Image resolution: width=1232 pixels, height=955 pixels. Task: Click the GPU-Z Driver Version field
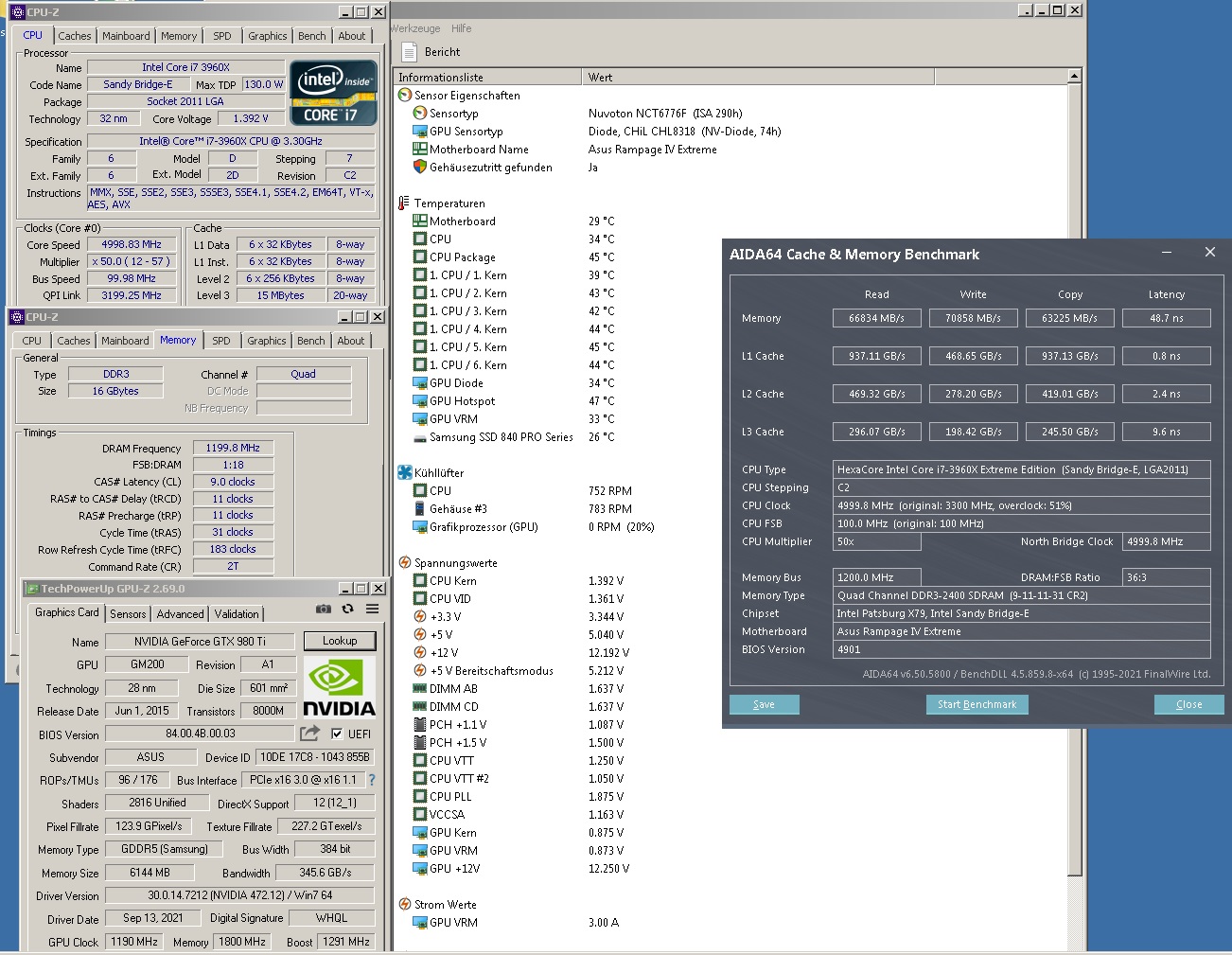coord(240,895)
